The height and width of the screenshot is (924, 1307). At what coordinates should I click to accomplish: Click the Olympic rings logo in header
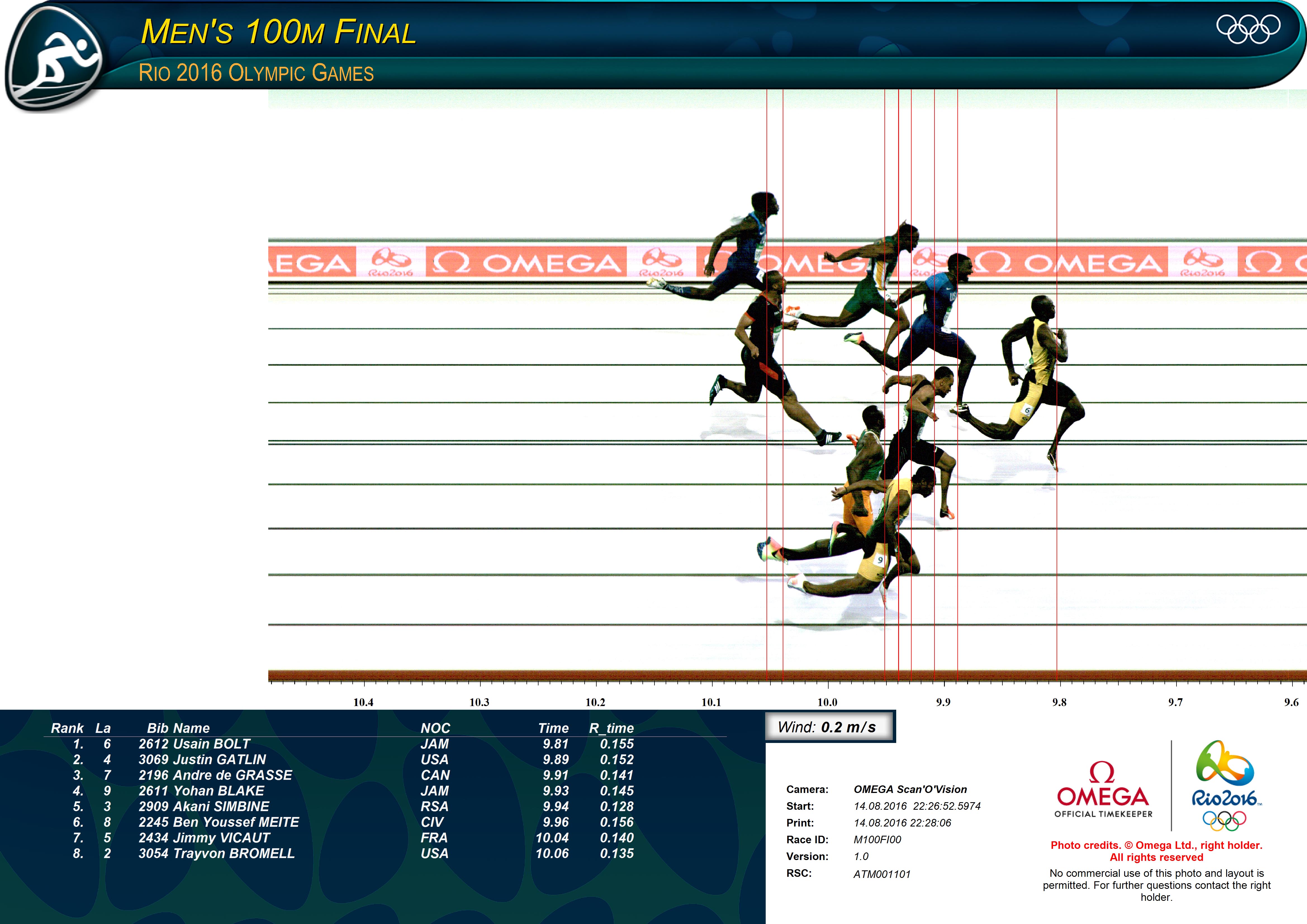tap(1248, 28)
